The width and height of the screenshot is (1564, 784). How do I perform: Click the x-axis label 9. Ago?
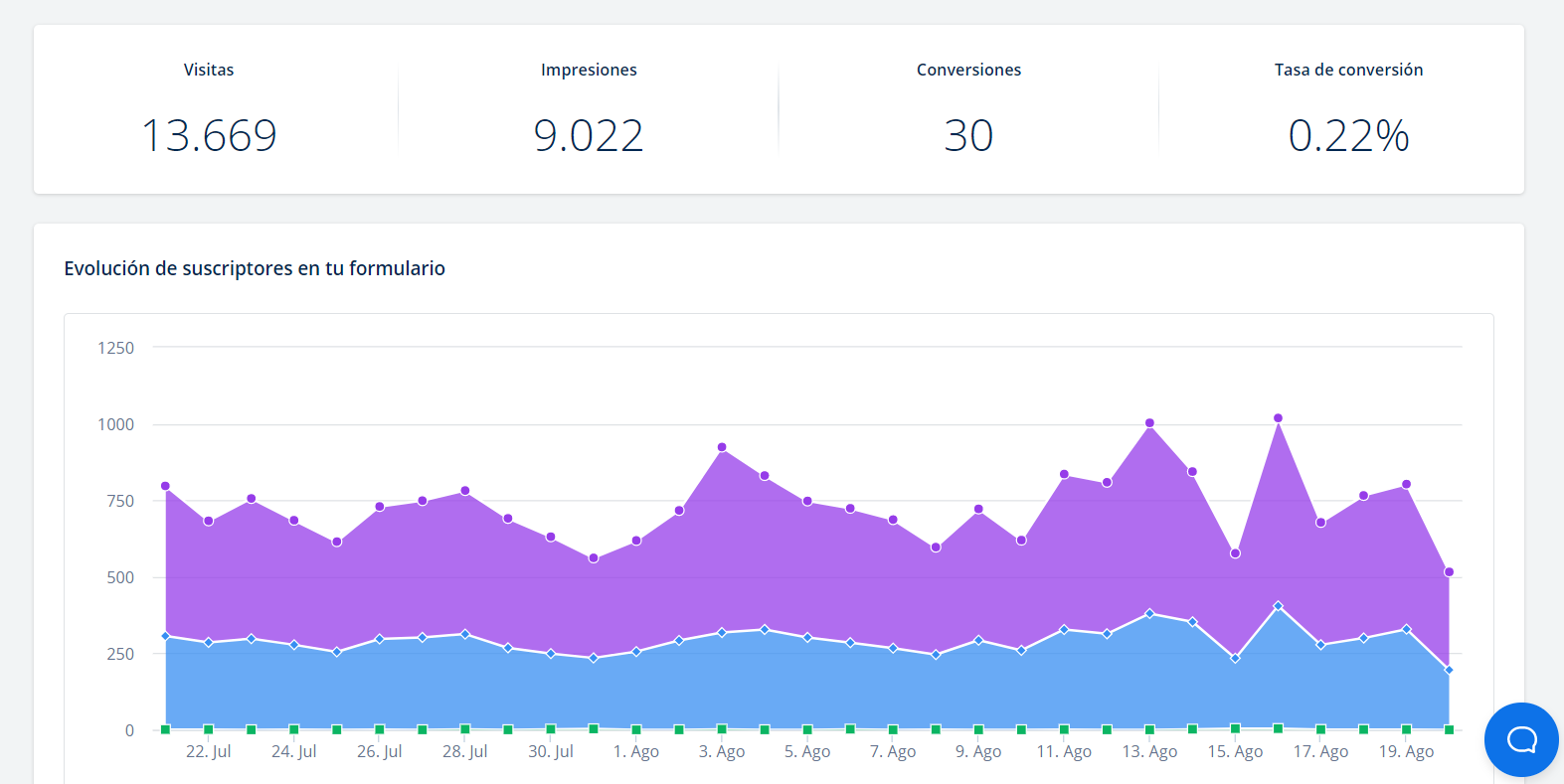pyautogui.click(x=978, y=751)
